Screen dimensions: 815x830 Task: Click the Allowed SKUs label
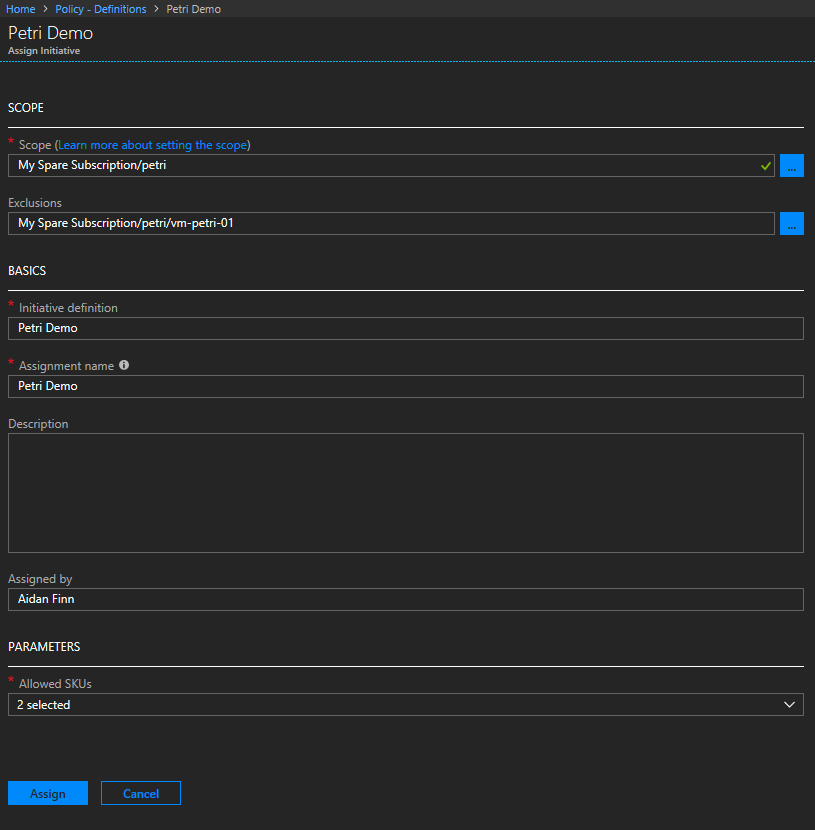tap(55, 684)
